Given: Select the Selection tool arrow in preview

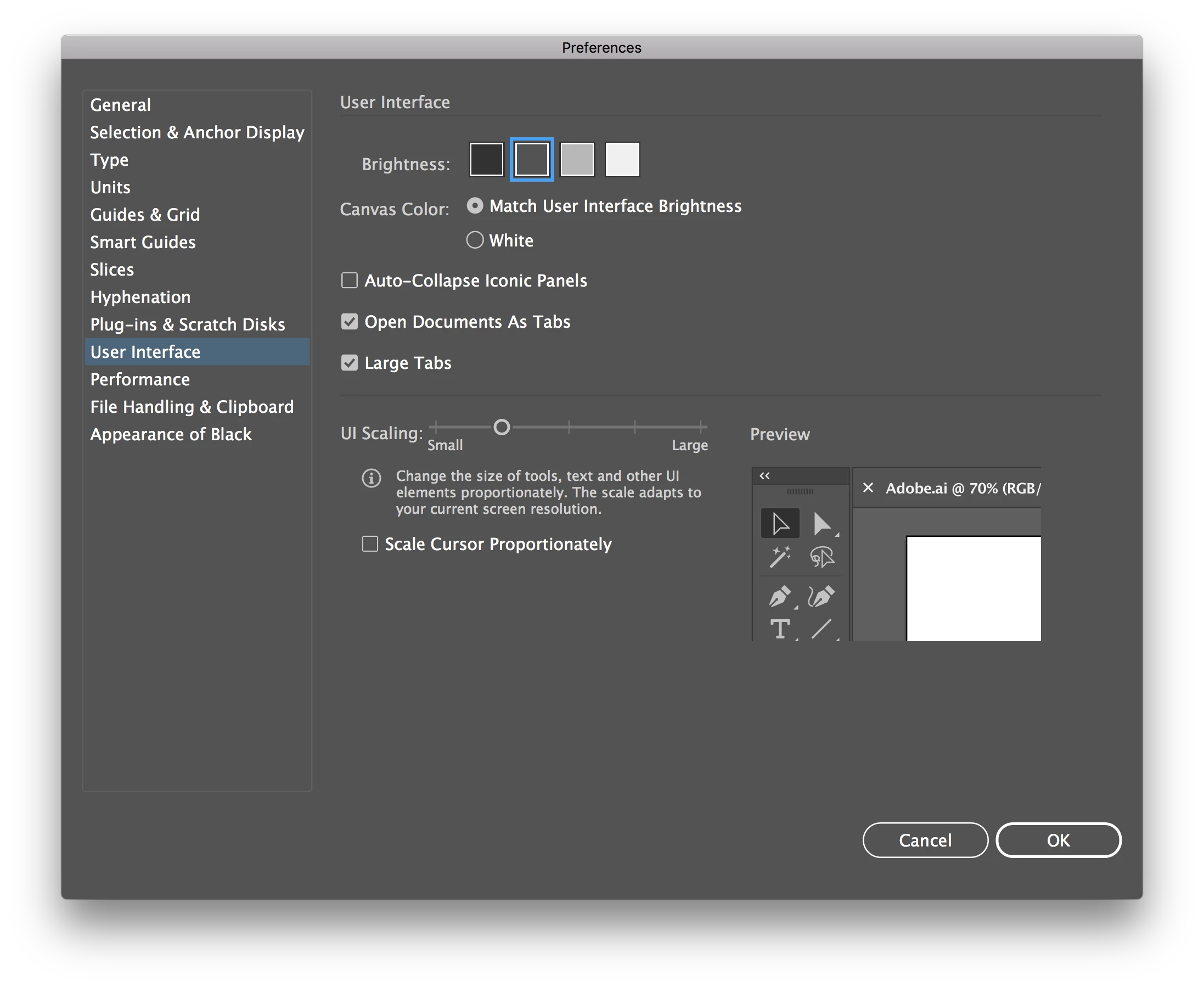Looking at the screenshot, I should point(780,524).
